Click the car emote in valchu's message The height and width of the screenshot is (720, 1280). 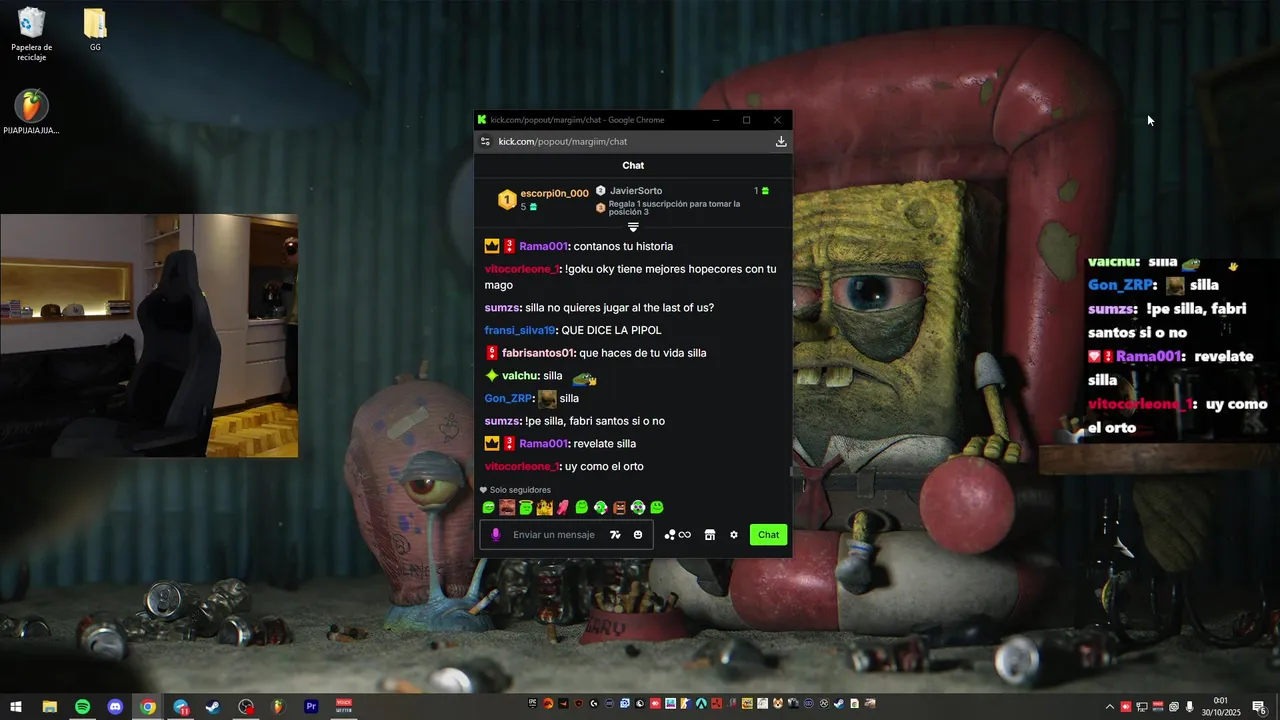pyautogui.click(x=584, y=378)
